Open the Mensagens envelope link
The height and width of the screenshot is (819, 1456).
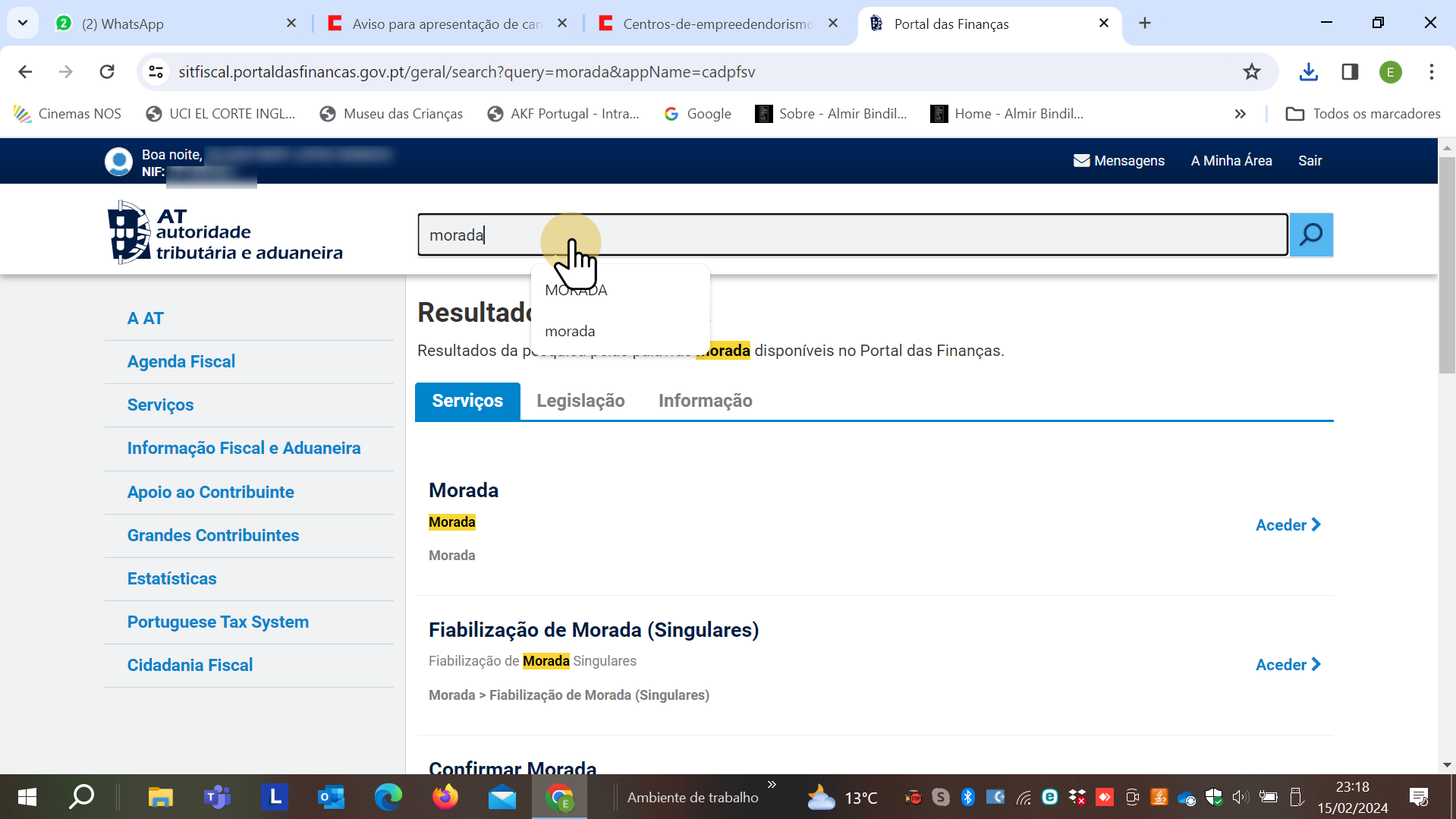[1118, 160]
